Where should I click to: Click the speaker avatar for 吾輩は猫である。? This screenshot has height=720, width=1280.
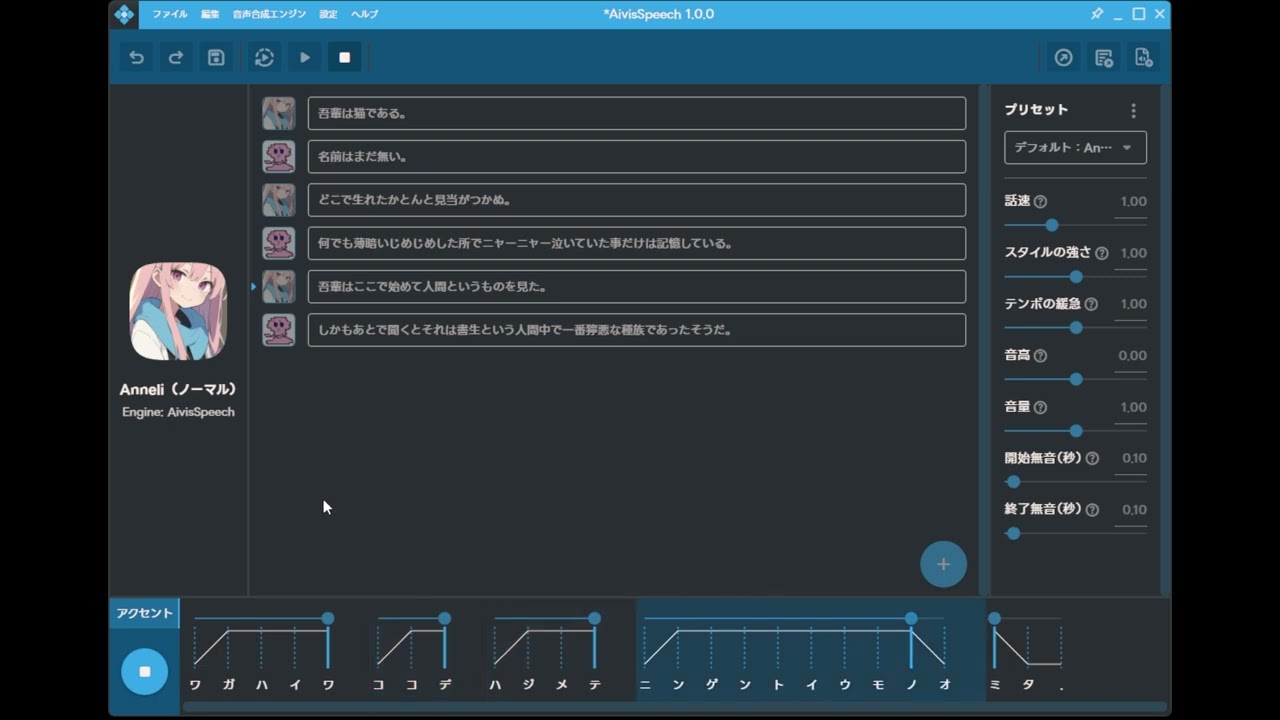coord(279,113)
